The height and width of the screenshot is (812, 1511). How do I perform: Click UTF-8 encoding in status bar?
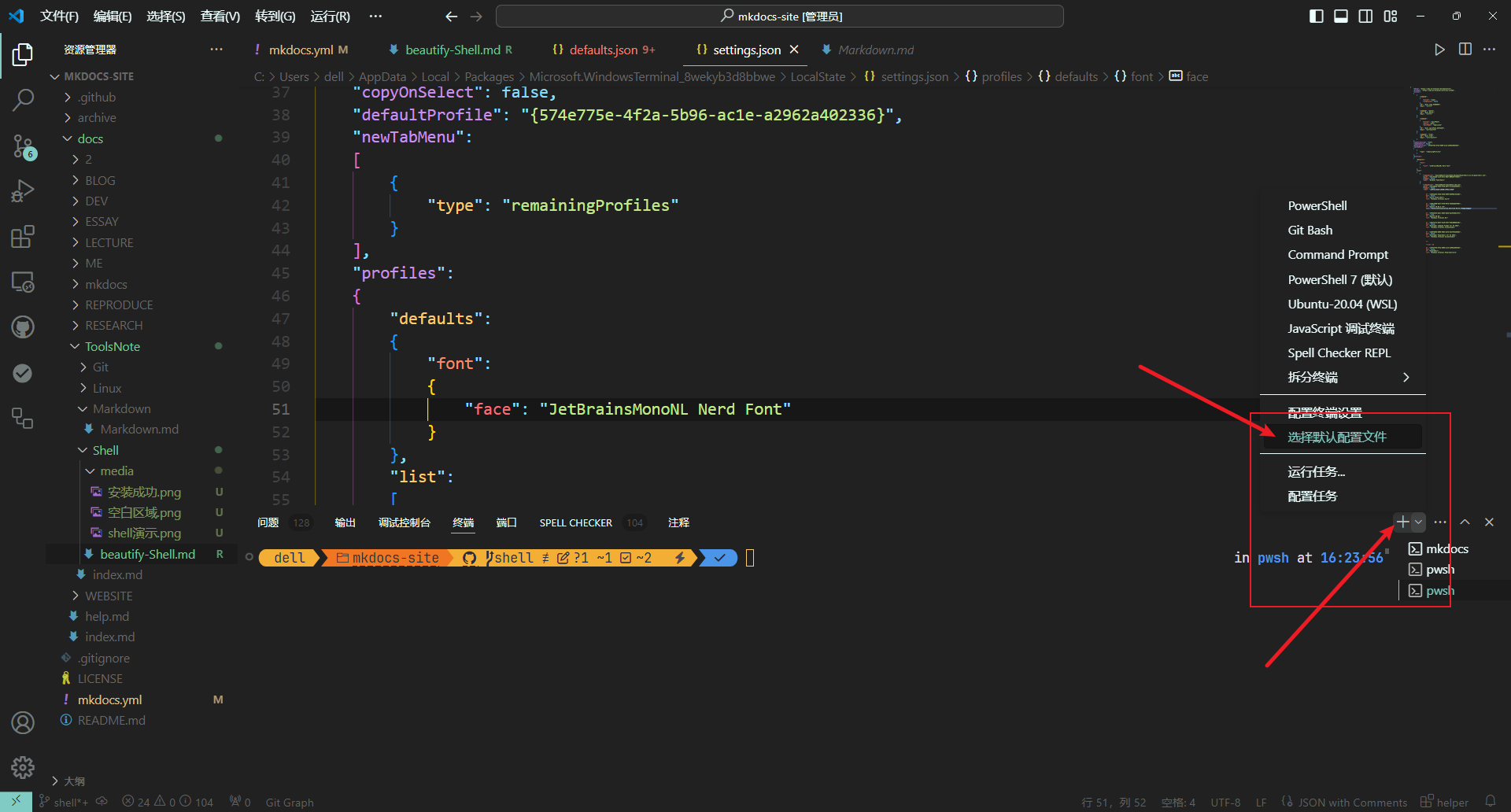[x=1225, y=802]
